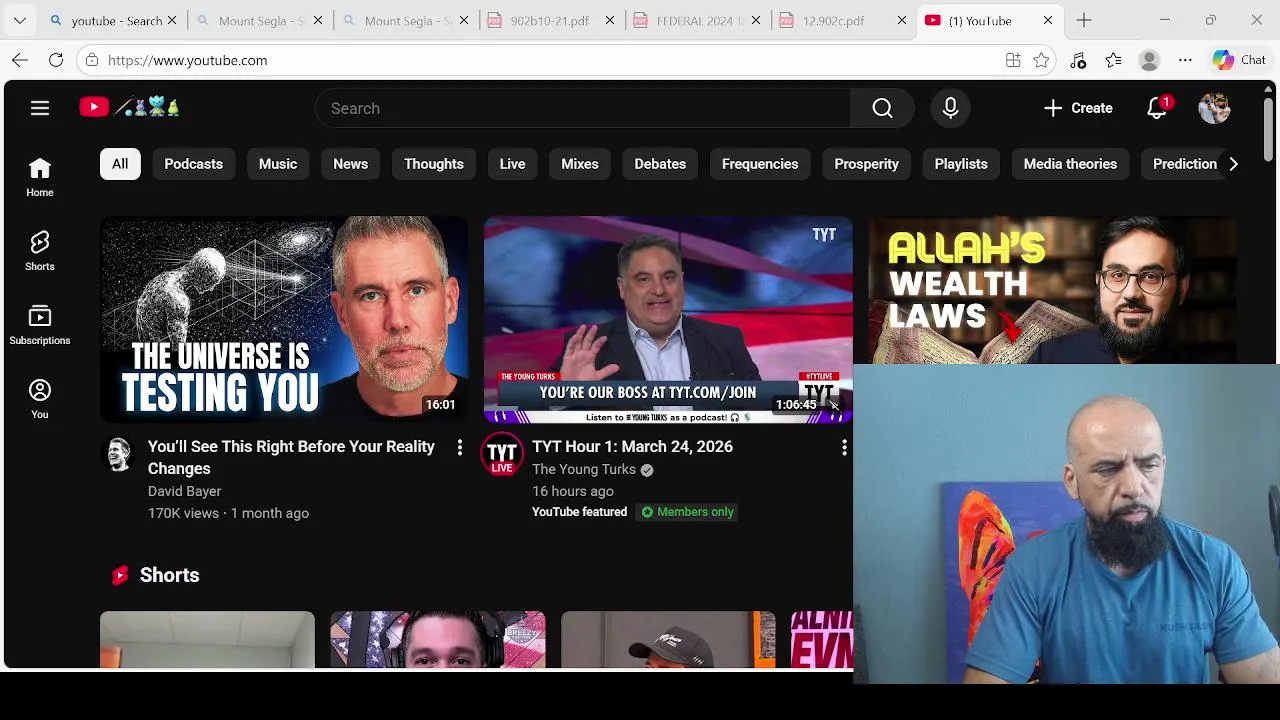Image resolution: width=1280 pixels, height=720 pixels.
Task: Open the first Shorts thumbnail
Action: pos(207,639)
